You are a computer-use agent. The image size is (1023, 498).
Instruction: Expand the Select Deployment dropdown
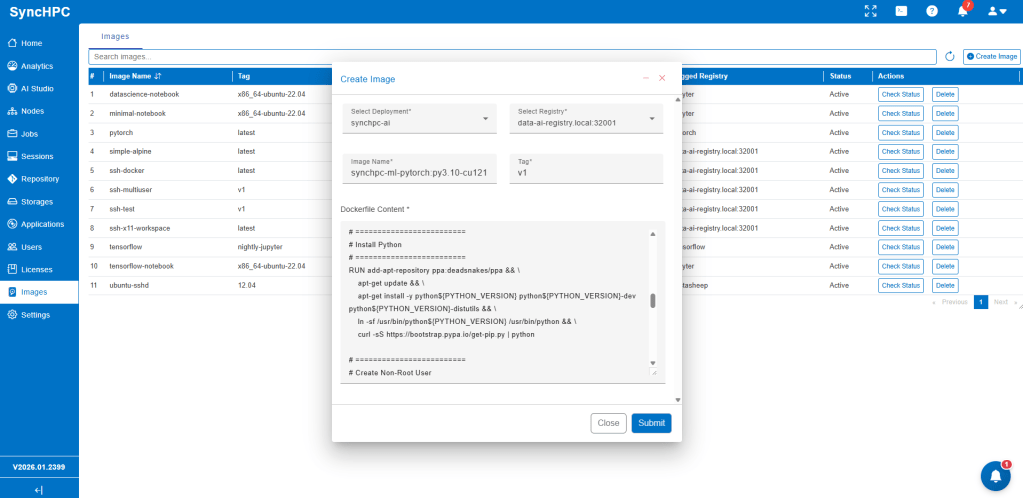tap(418, 117)
